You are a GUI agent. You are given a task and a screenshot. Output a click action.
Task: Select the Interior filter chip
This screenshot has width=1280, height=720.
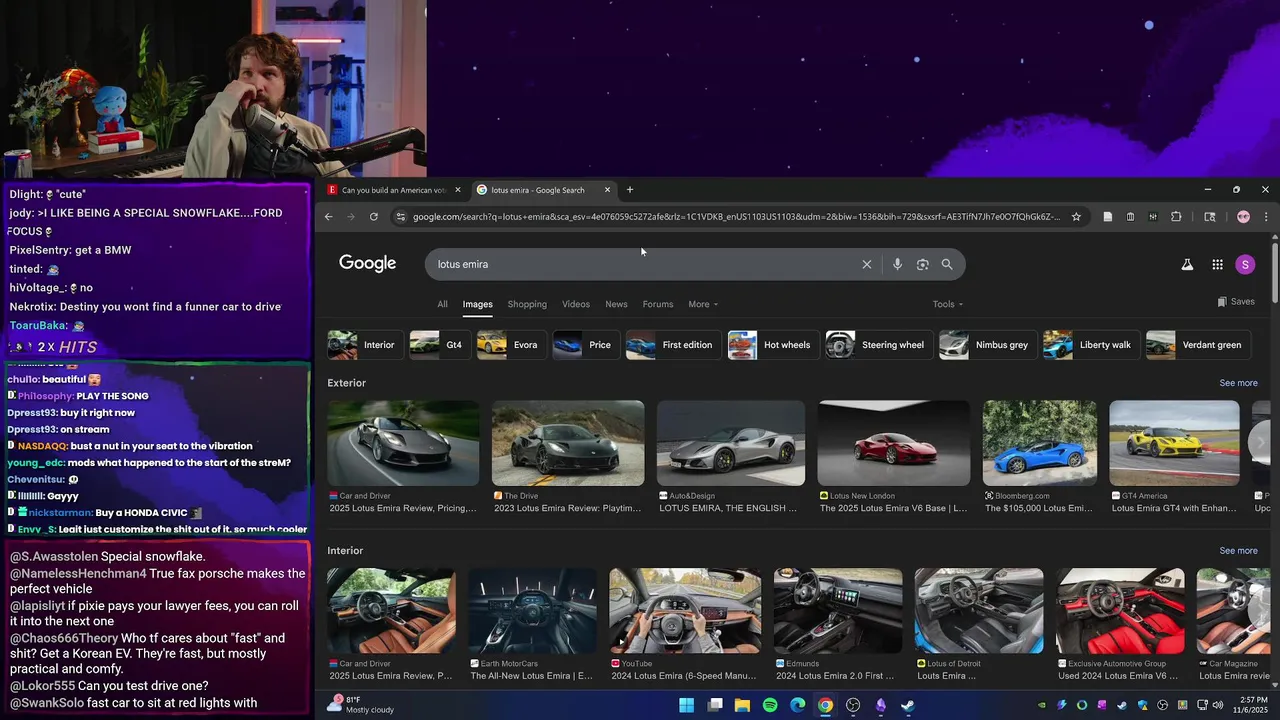pos(366,345)
